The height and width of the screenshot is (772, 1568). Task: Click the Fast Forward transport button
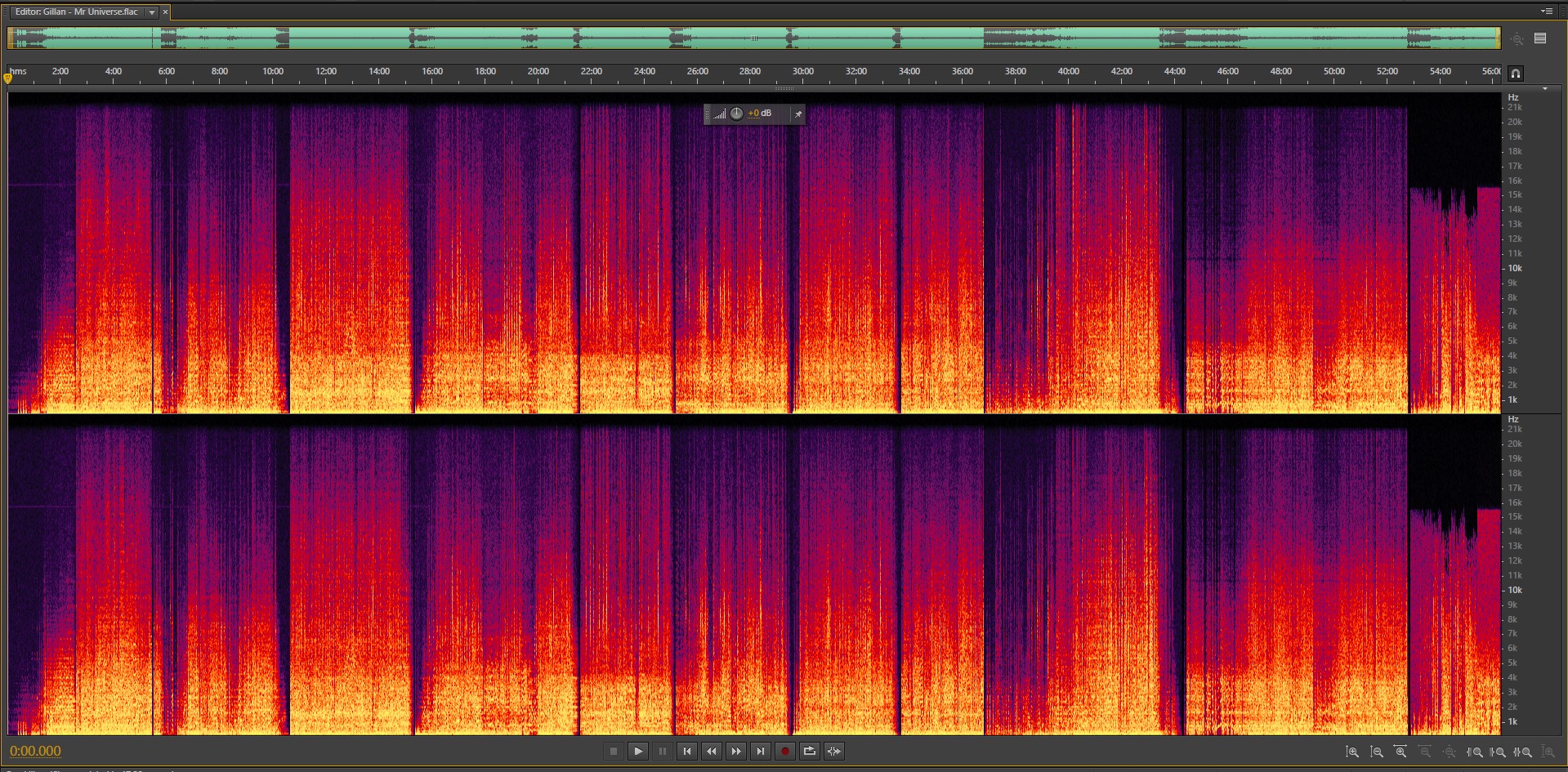736,752
